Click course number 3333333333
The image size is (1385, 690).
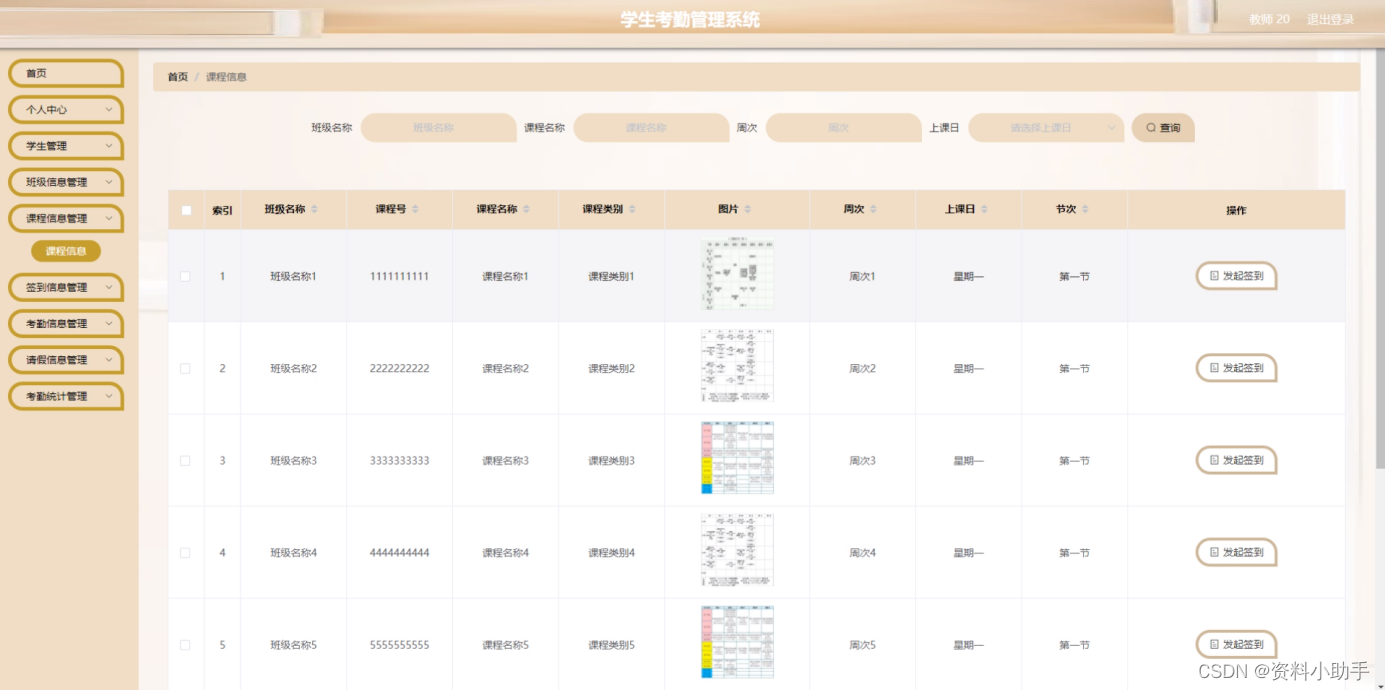tap(399, 461)
